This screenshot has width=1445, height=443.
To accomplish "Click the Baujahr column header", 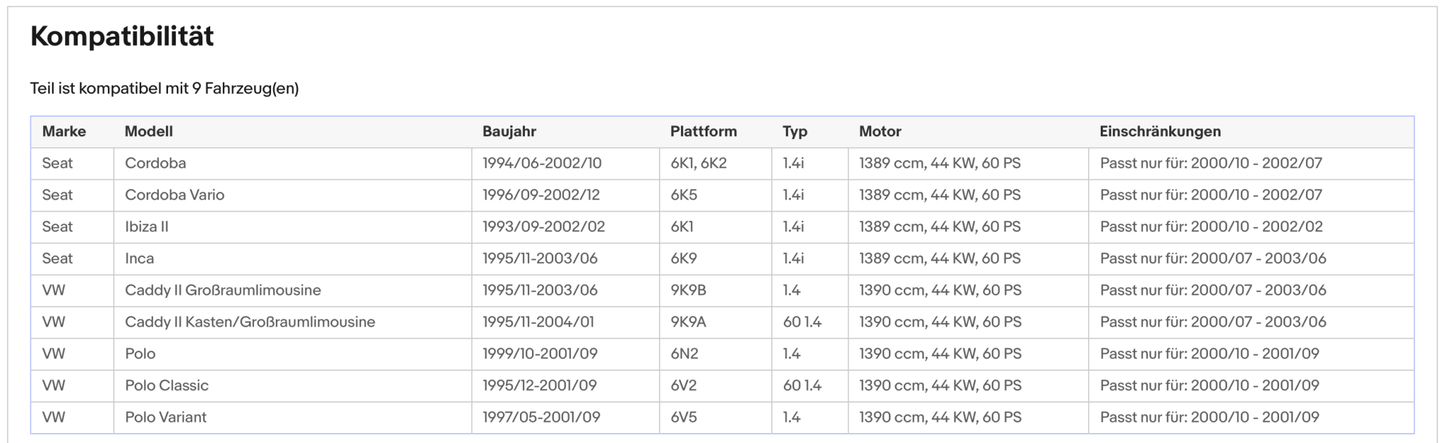I will pyautogui.click(x=509, y=132).
